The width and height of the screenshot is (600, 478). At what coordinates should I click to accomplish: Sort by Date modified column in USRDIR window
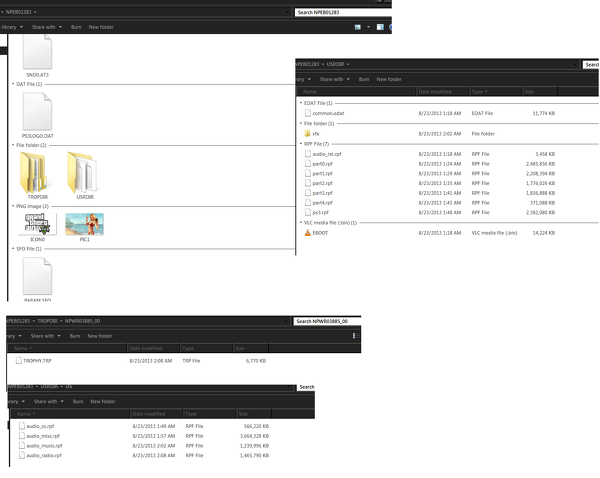(x=440, y=91)
